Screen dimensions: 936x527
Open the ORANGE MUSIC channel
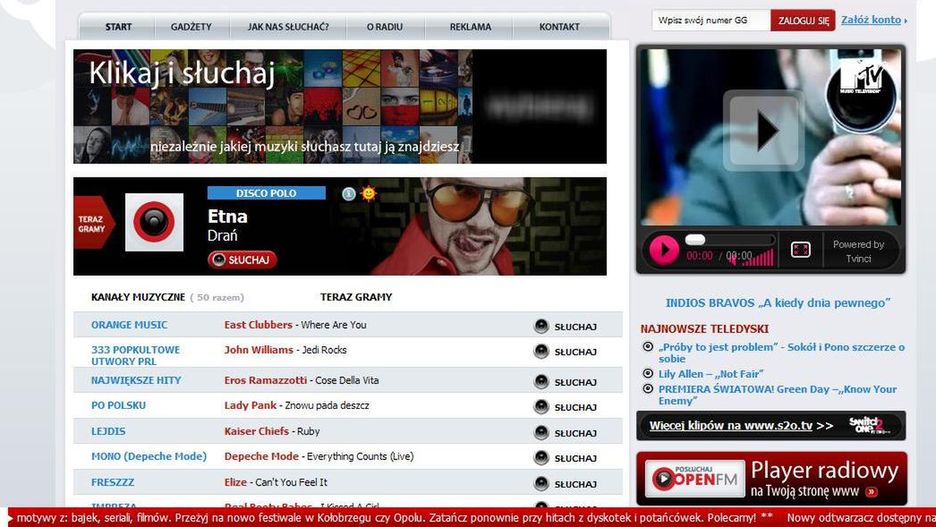click(129, 325)
